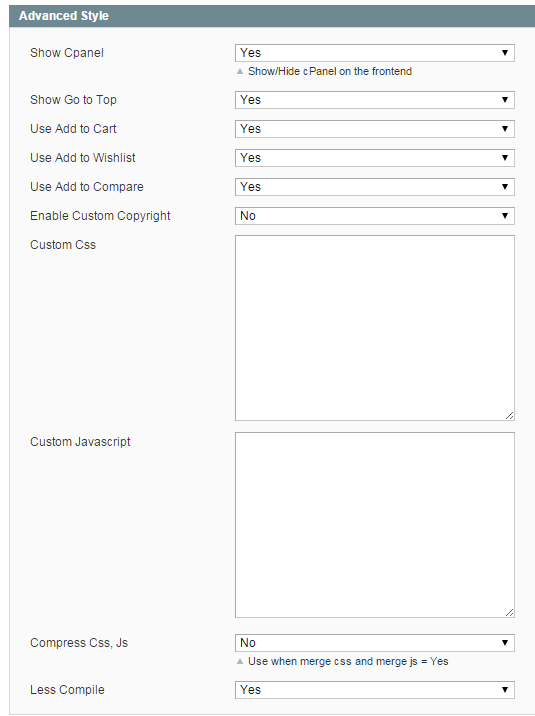Focus the Custom Javascript textarea

click(375, 525)
